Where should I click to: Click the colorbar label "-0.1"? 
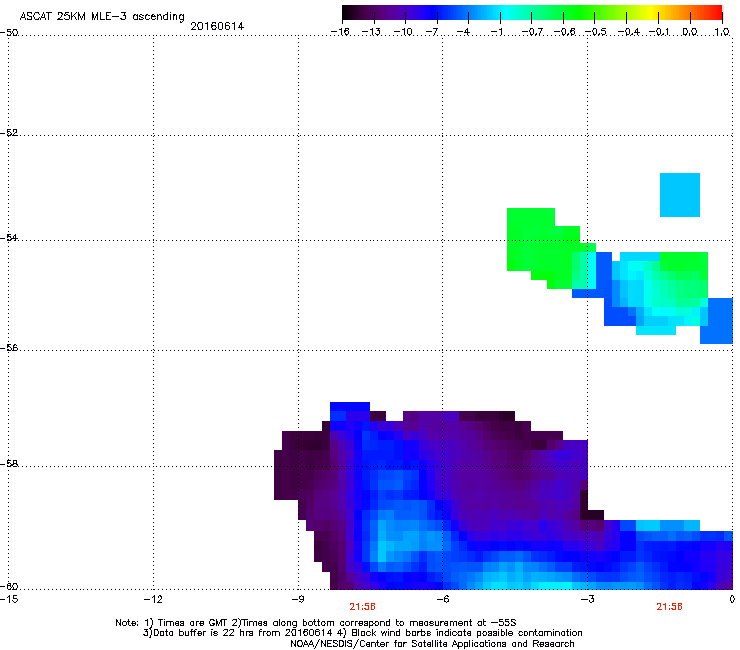[659, 32]
